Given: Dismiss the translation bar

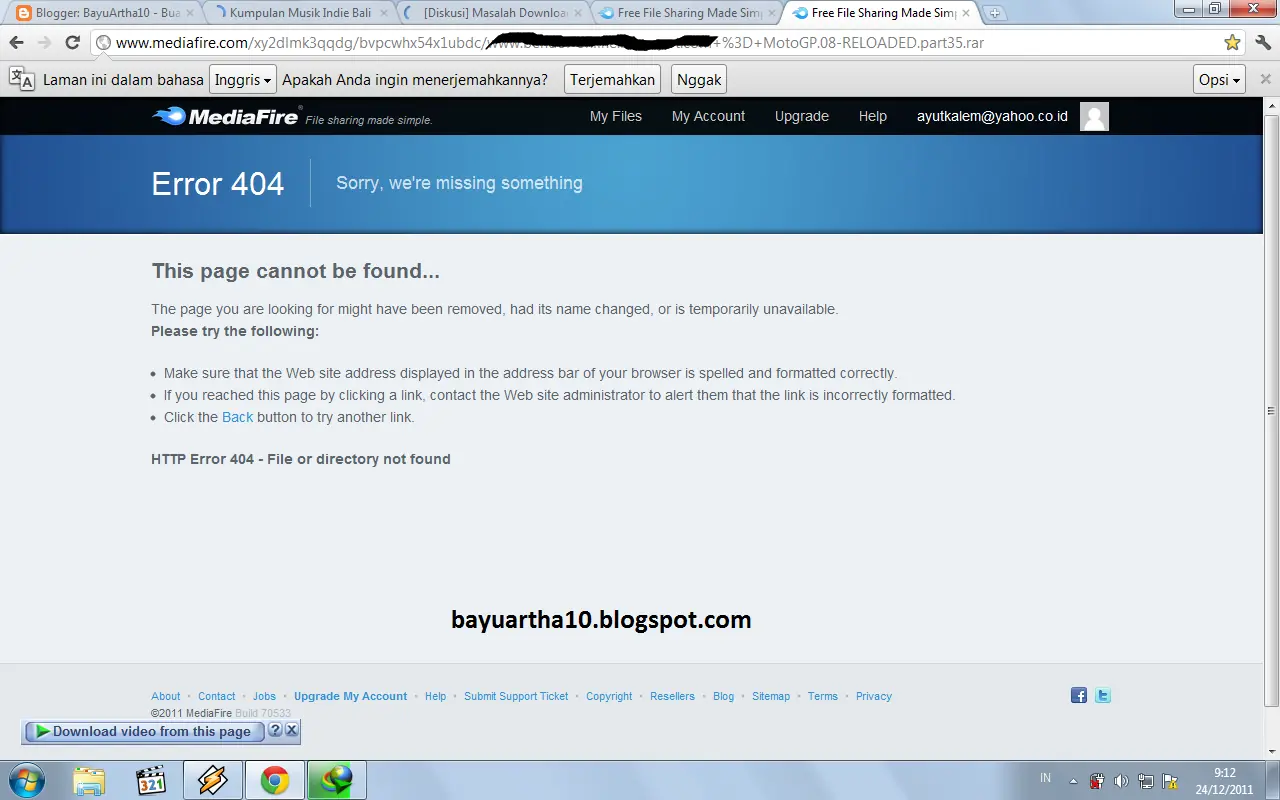Looking at the screenshot, I should click(1265, 79).
